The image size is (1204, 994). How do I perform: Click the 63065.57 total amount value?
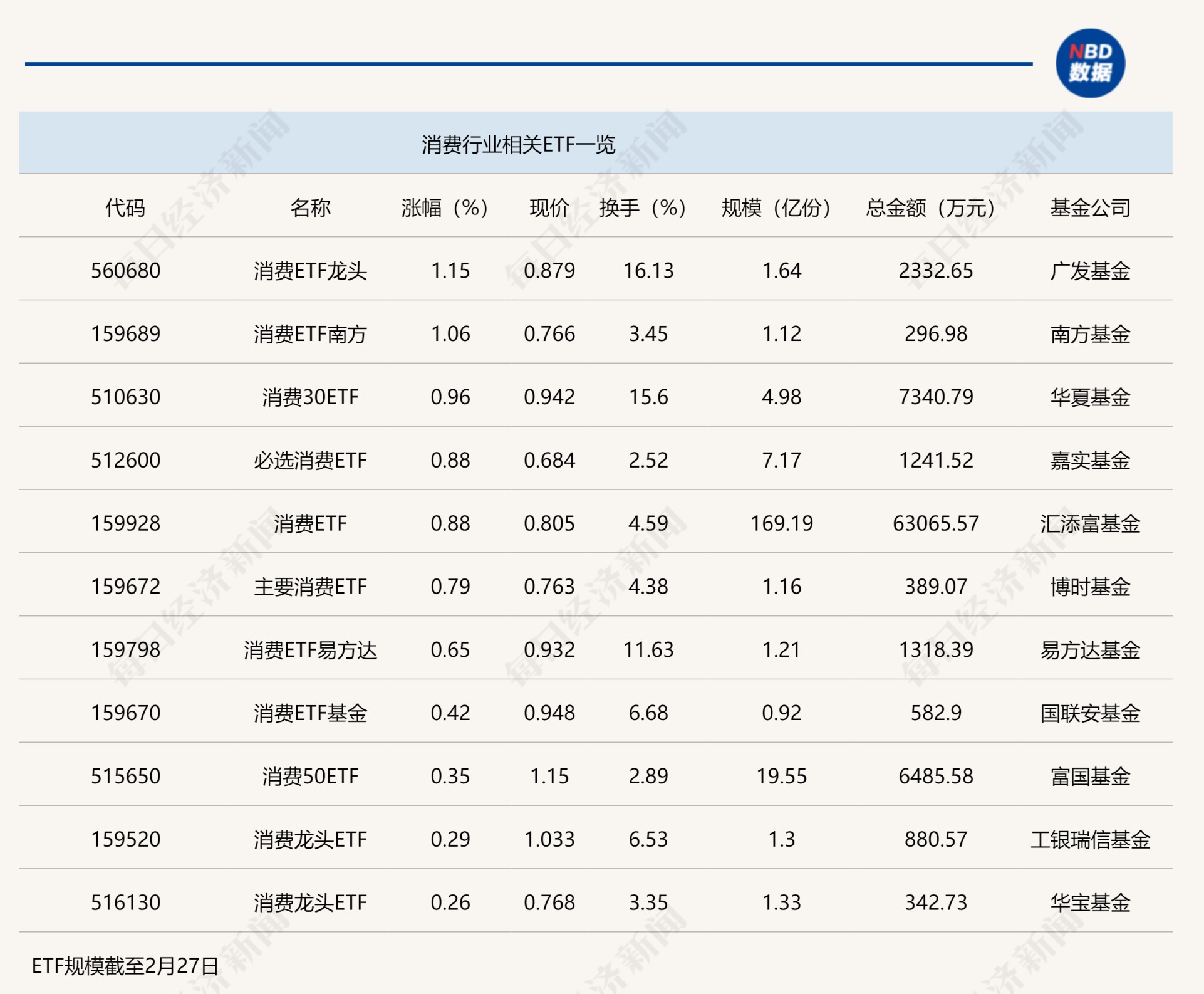tap(935, 523)
